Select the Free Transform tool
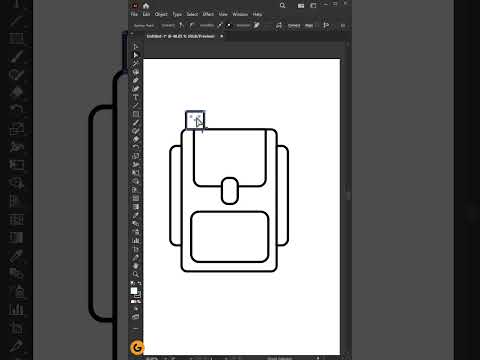The image size is (480, 360). pos(136,173)
